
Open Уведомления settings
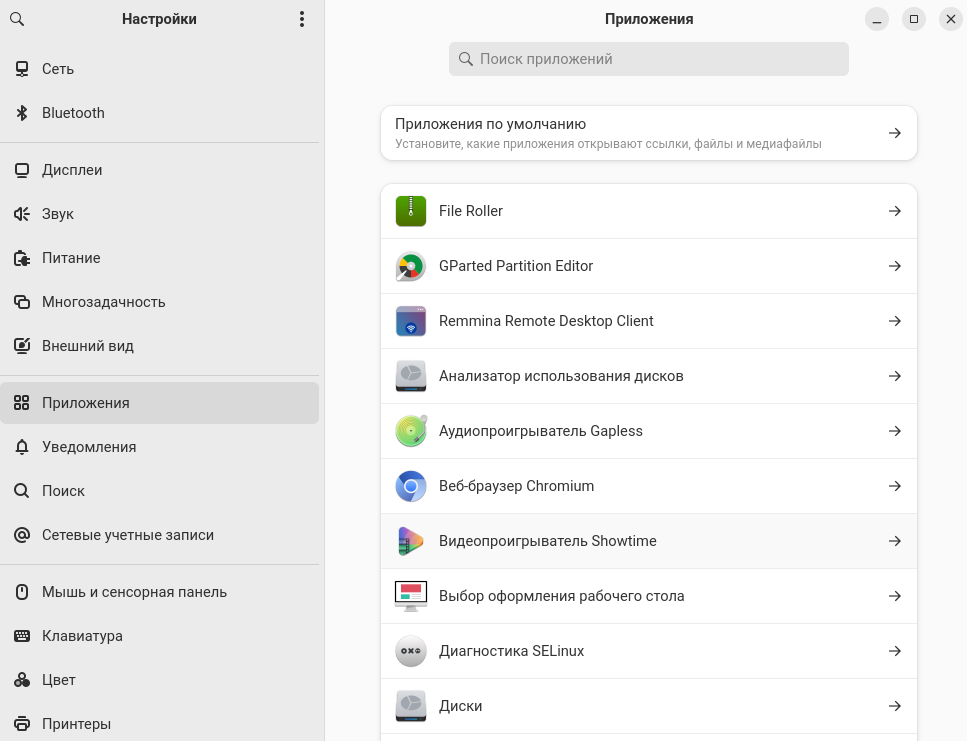tap(159, 447)
